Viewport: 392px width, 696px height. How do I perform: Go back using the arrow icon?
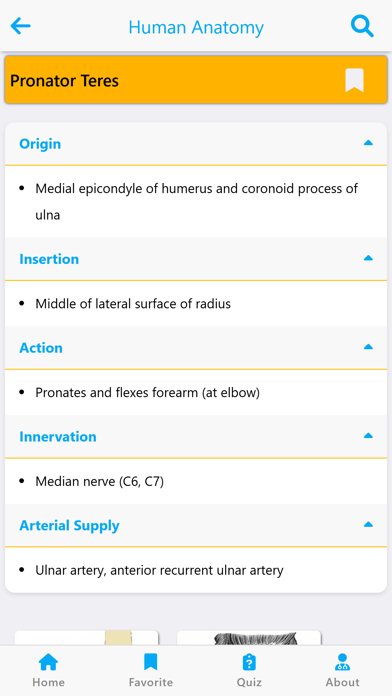tap(20, 26)
